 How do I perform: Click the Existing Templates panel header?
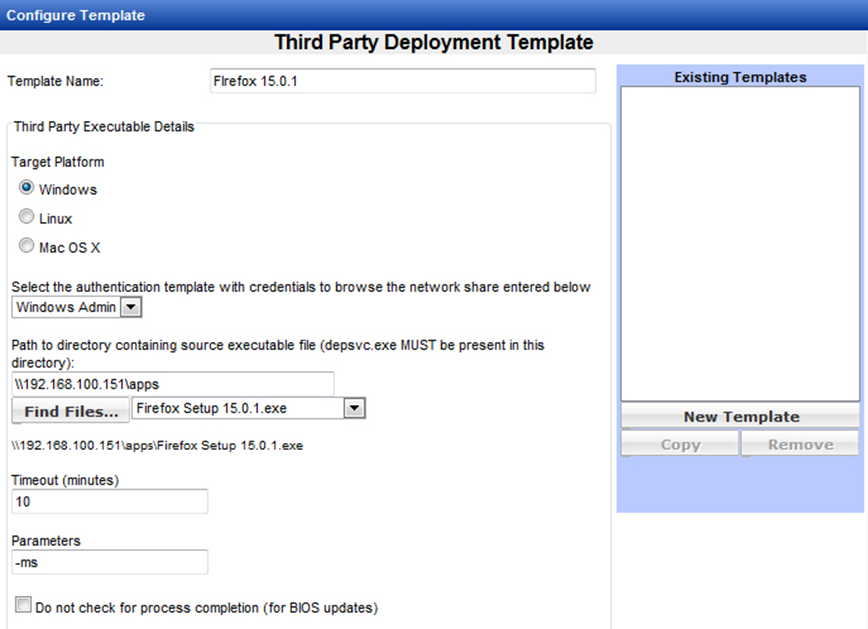click(x=740, y=77)
